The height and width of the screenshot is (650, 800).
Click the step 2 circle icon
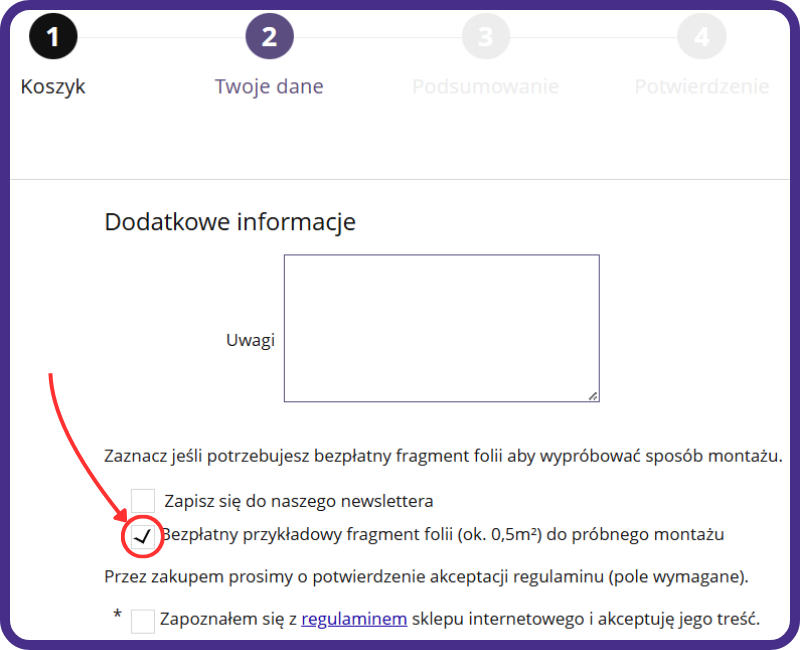tap(269, 37)
